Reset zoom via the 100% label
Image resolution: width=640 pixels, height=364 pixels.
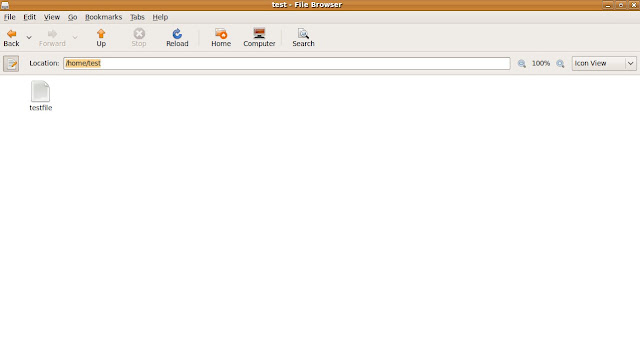pyautogui.click(x=541, y=64)
